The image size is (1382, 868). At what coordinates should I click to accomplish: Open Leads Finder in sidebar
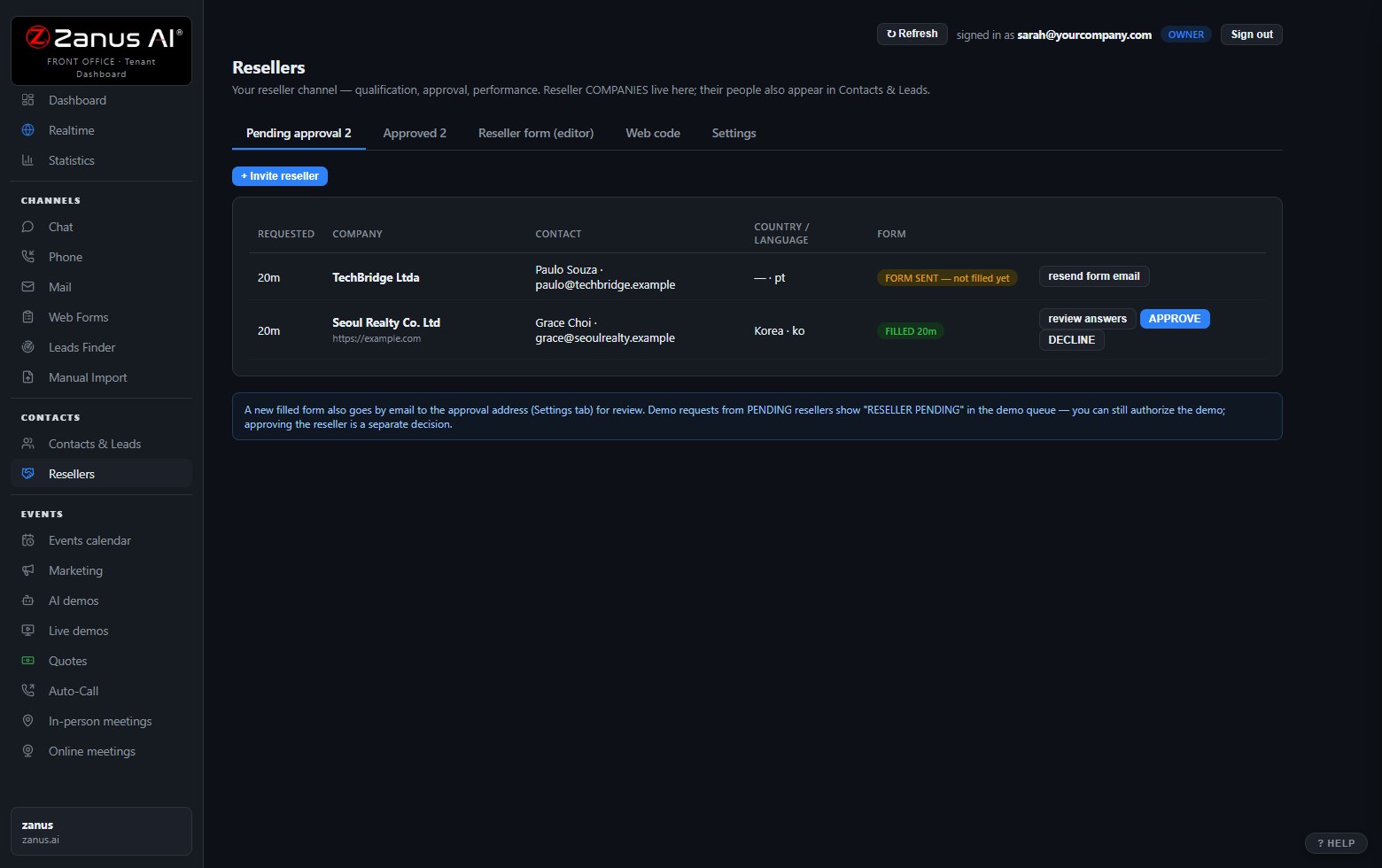pos(101,347)
